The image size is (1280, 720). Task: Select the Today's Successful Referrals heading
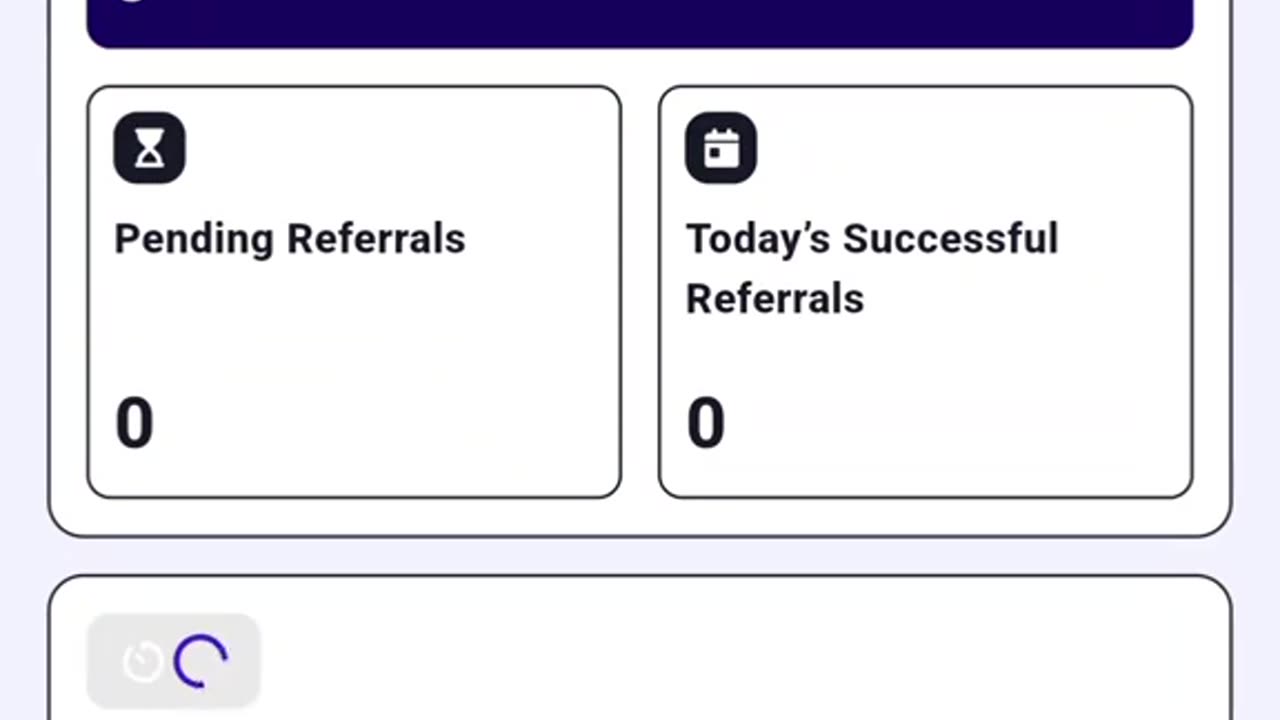(872, 268)
